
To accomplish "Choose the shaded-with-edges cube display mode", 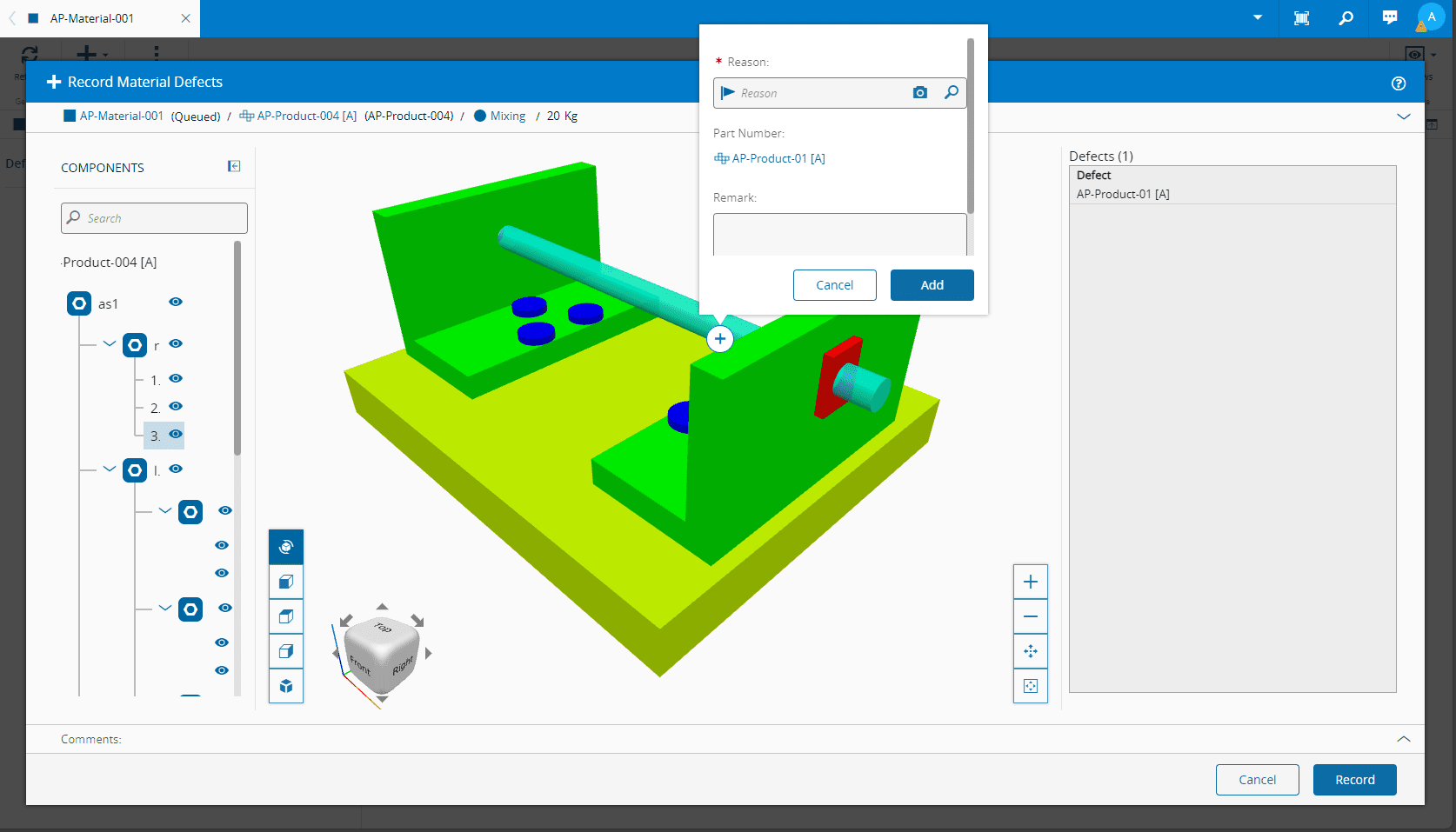I will [x=286, y=616].
